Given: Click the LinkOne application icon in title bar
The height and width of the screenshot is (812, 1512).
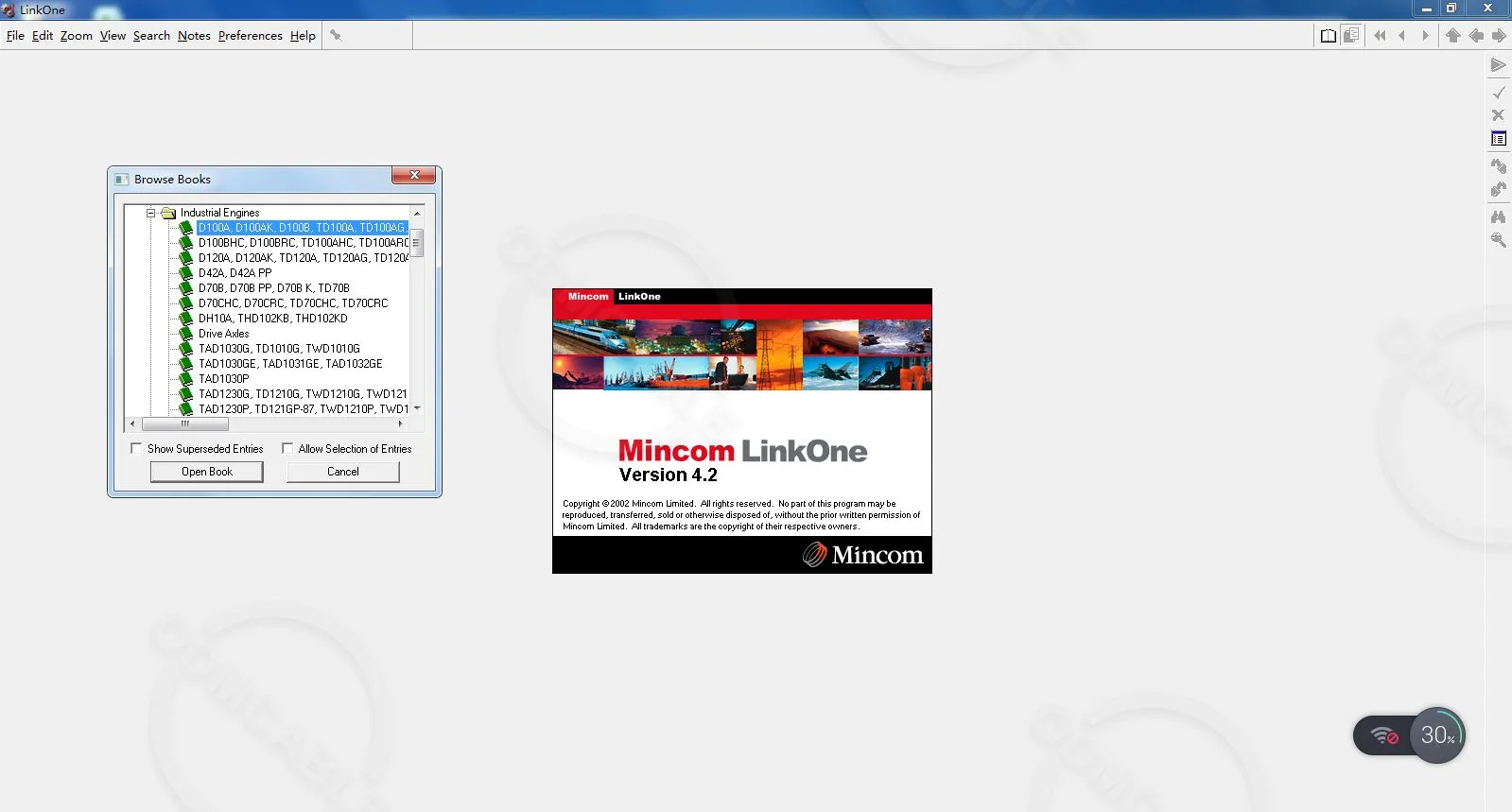Looking at the screenshot, I should coord(9,9).
